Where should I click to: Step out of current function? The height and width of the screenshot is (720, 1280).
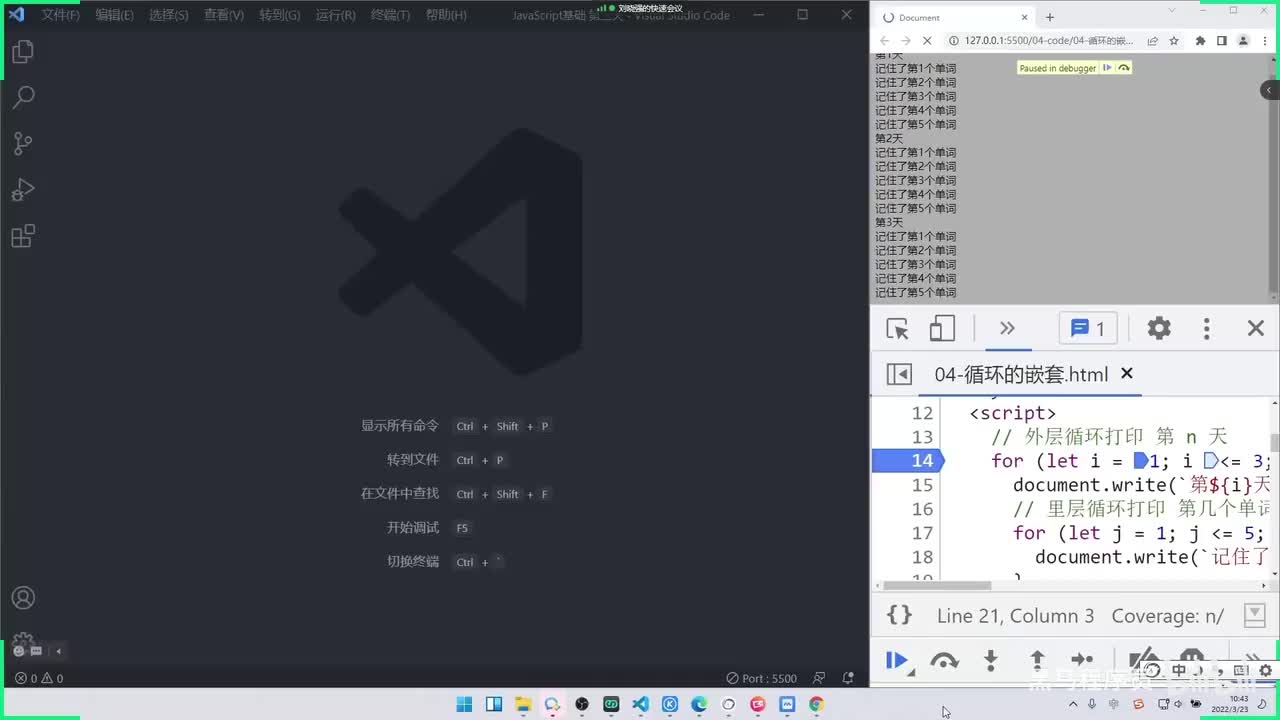[x=1037, y=660]
